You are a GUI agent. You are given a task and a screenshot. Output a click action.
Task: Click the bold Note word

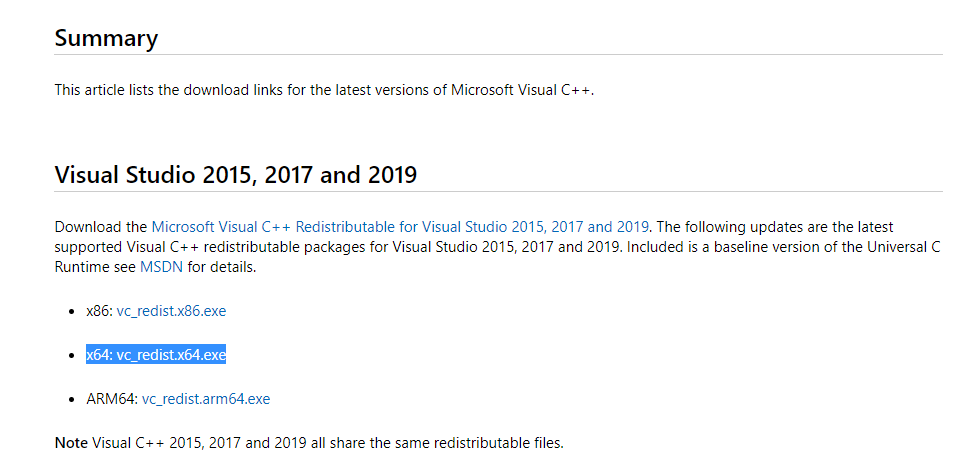point(71,442)
